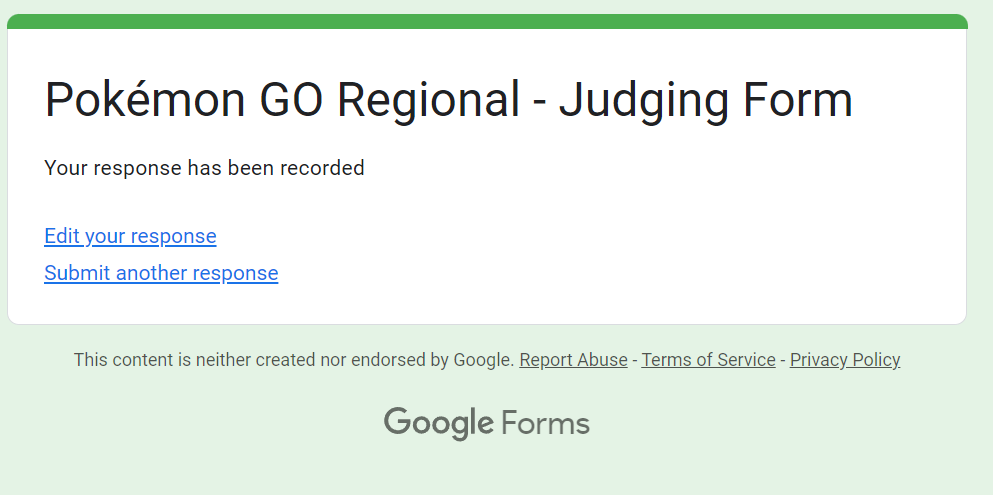Open the Terms of Service link
Screen dimensions: 993x495
[708, 360]
